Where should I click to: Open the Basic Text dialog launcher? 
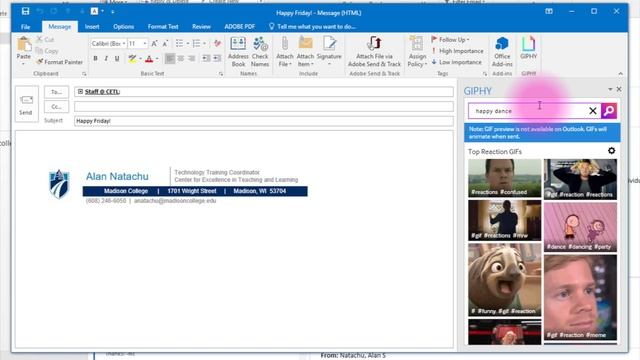pyautogui.click(x=221, y=74)
